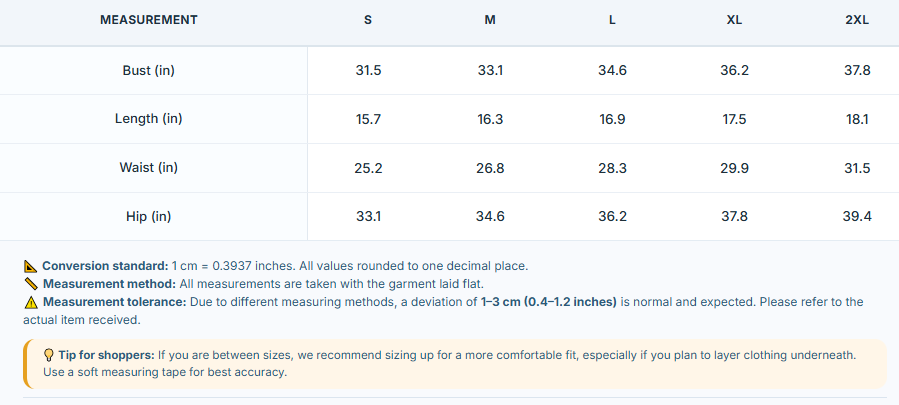899x405 pixels.
Task: Select the MEASUREMENT column header
Action: [x=148, y=20]
